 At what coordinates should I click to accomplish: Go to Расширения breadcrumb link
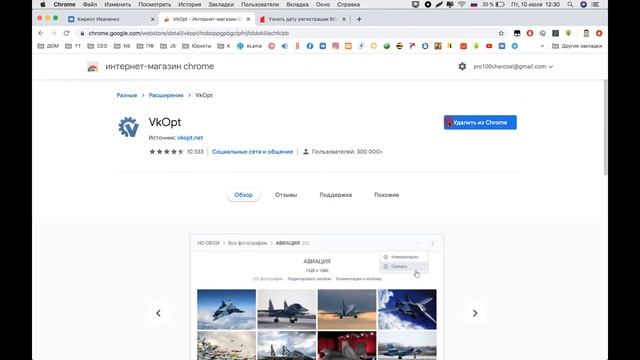click(166, 95)
